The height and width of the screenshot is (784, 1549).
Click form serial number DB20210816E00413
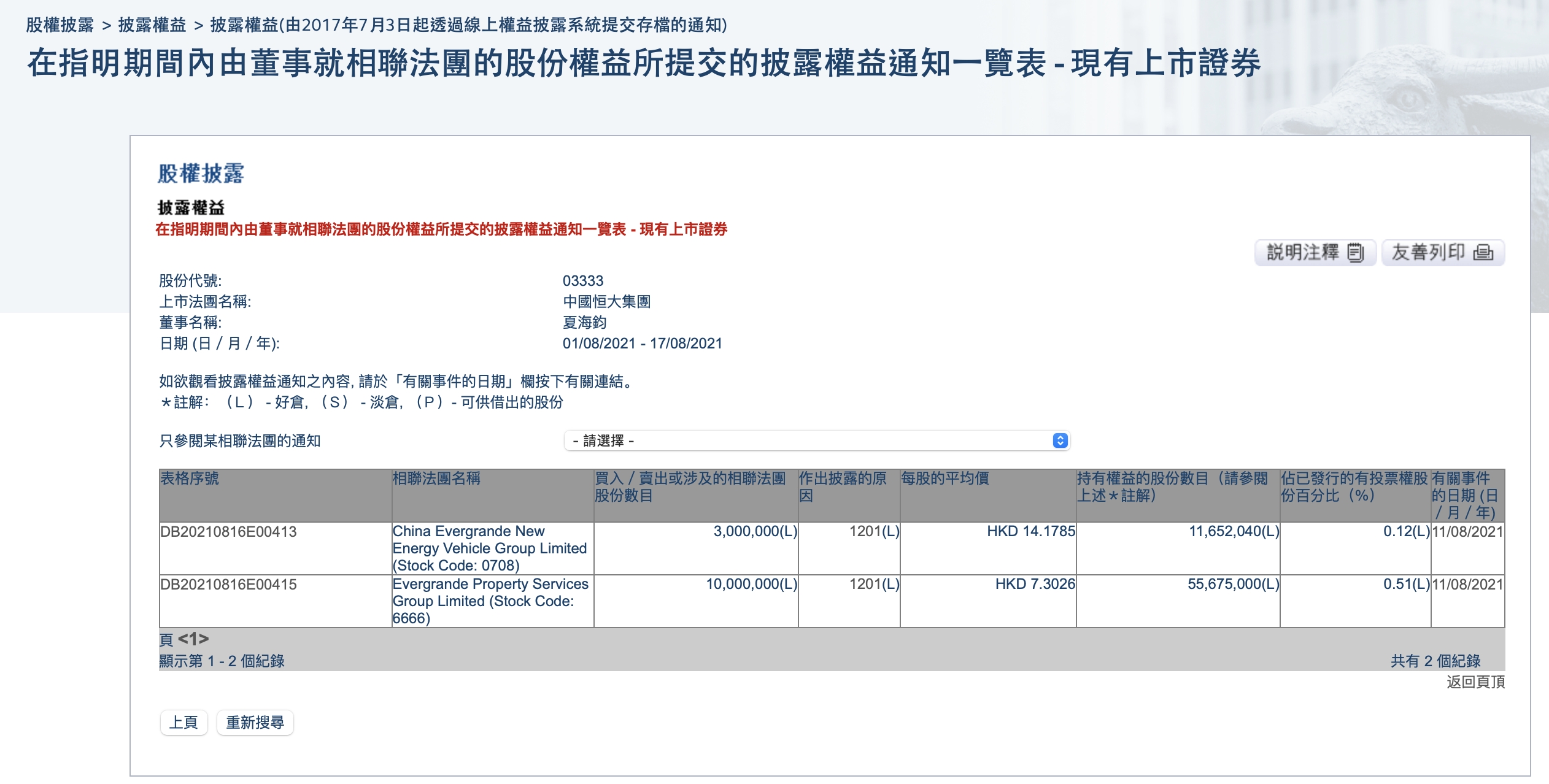228,531
